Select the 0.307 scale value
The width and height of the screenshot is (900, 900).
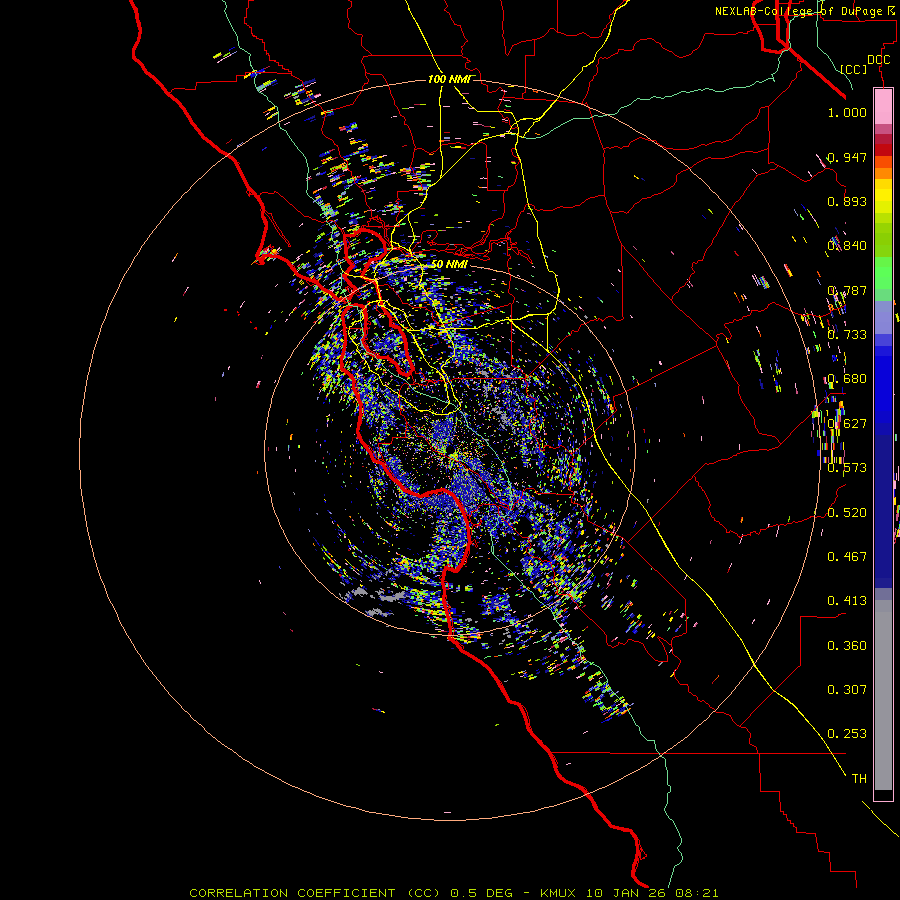pyautogui.click(x=847, y=690)
